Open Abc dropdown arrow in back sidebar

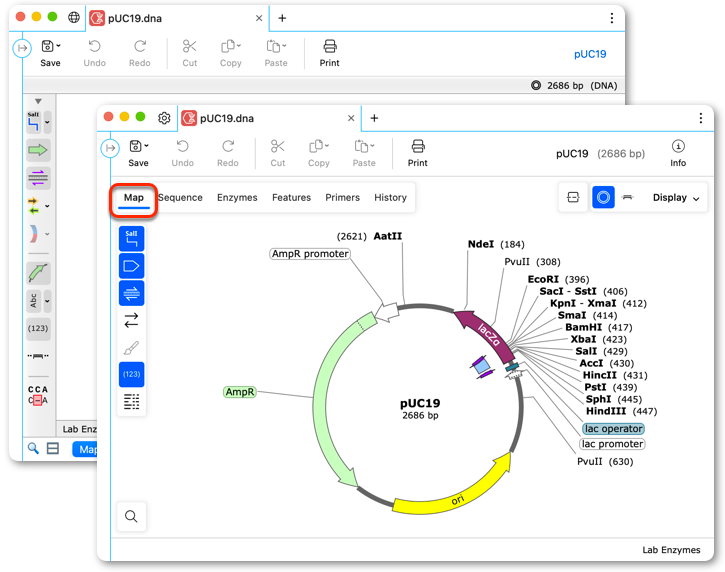[47, 301]
